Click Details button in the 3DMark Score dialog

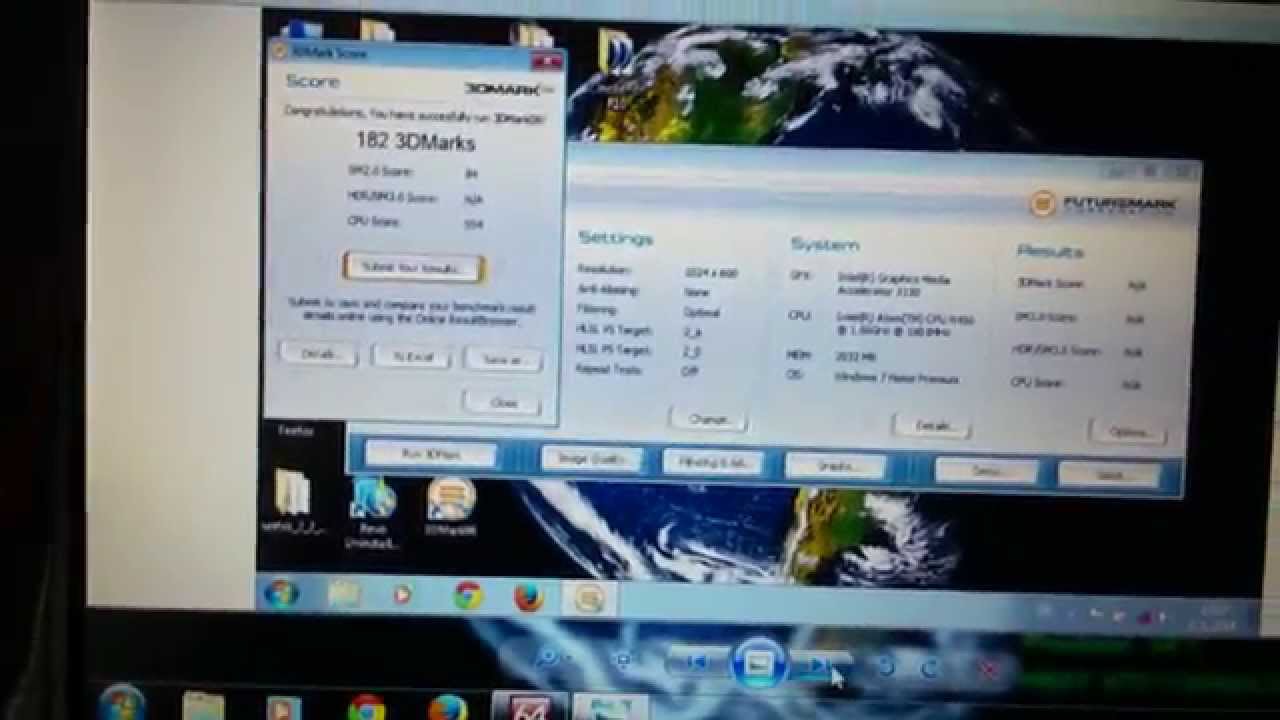pos(318,354)
